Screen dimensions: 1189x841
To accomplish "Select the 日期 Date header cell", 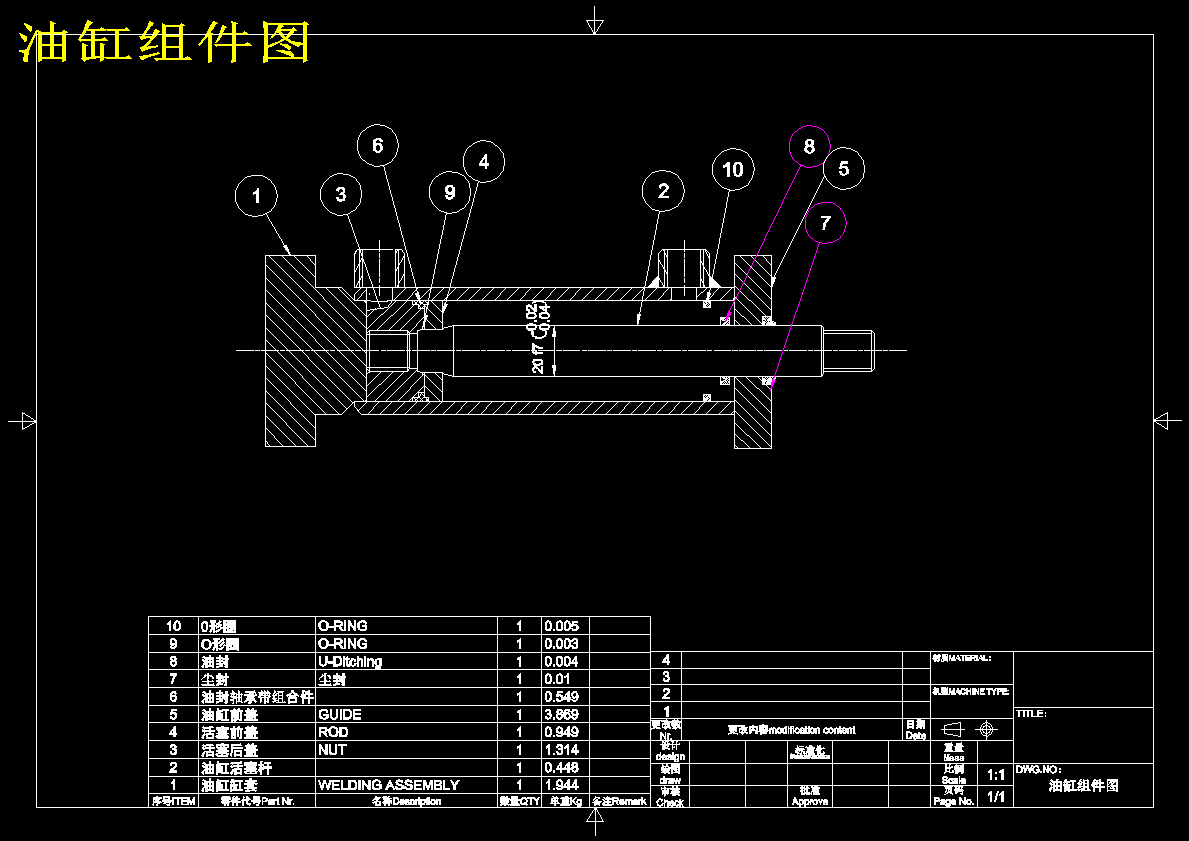I will 915,730.
